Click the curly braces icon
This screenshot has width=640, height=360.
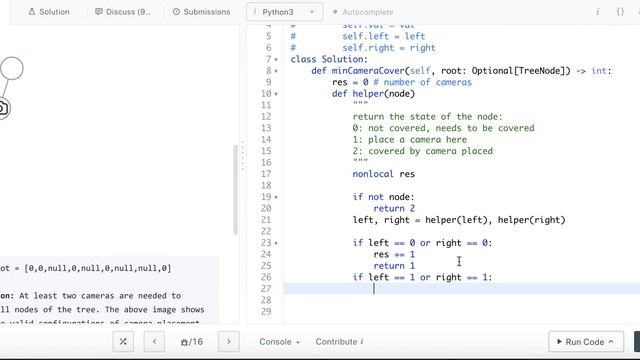pos(620,12)
